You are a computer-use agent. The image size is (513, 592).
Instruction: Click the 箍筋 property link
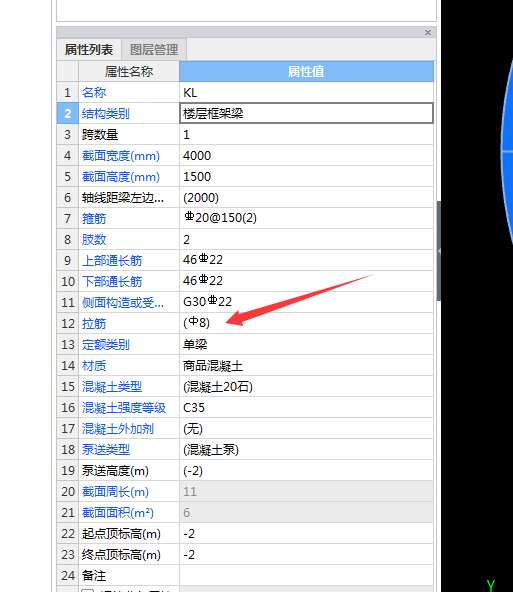tap(94, 219)
